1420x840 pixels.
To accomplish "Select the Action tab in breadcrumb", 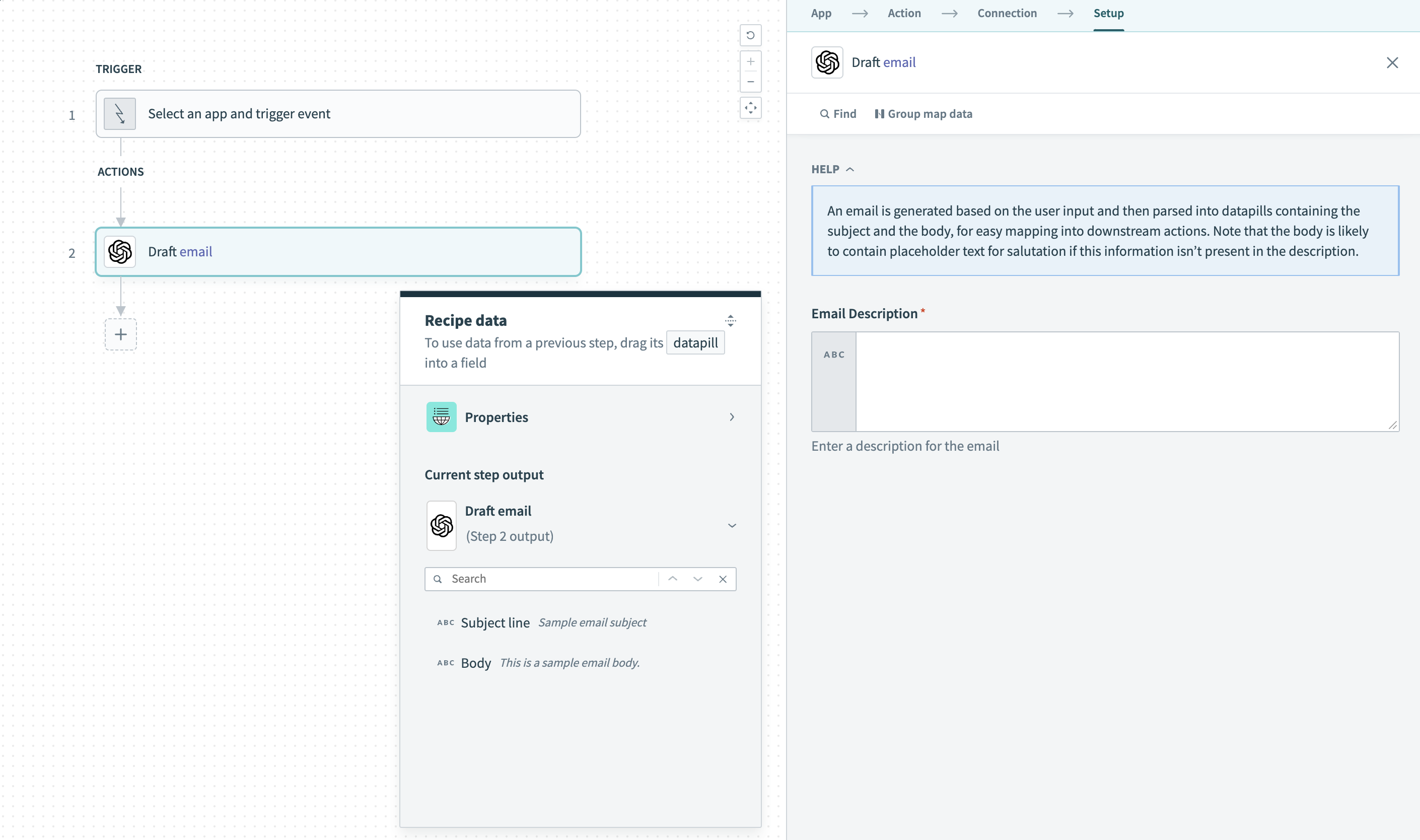I will coord(904,13).
